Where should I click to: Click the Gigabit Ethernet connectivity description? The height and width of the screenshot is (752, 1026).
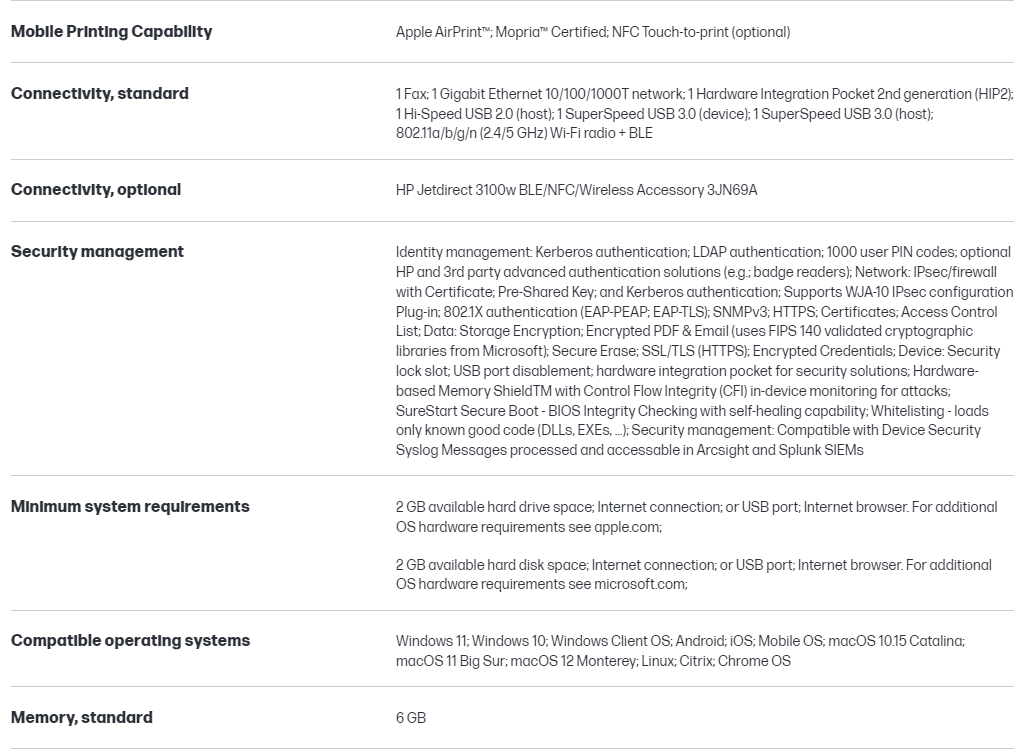pos(704,94)
